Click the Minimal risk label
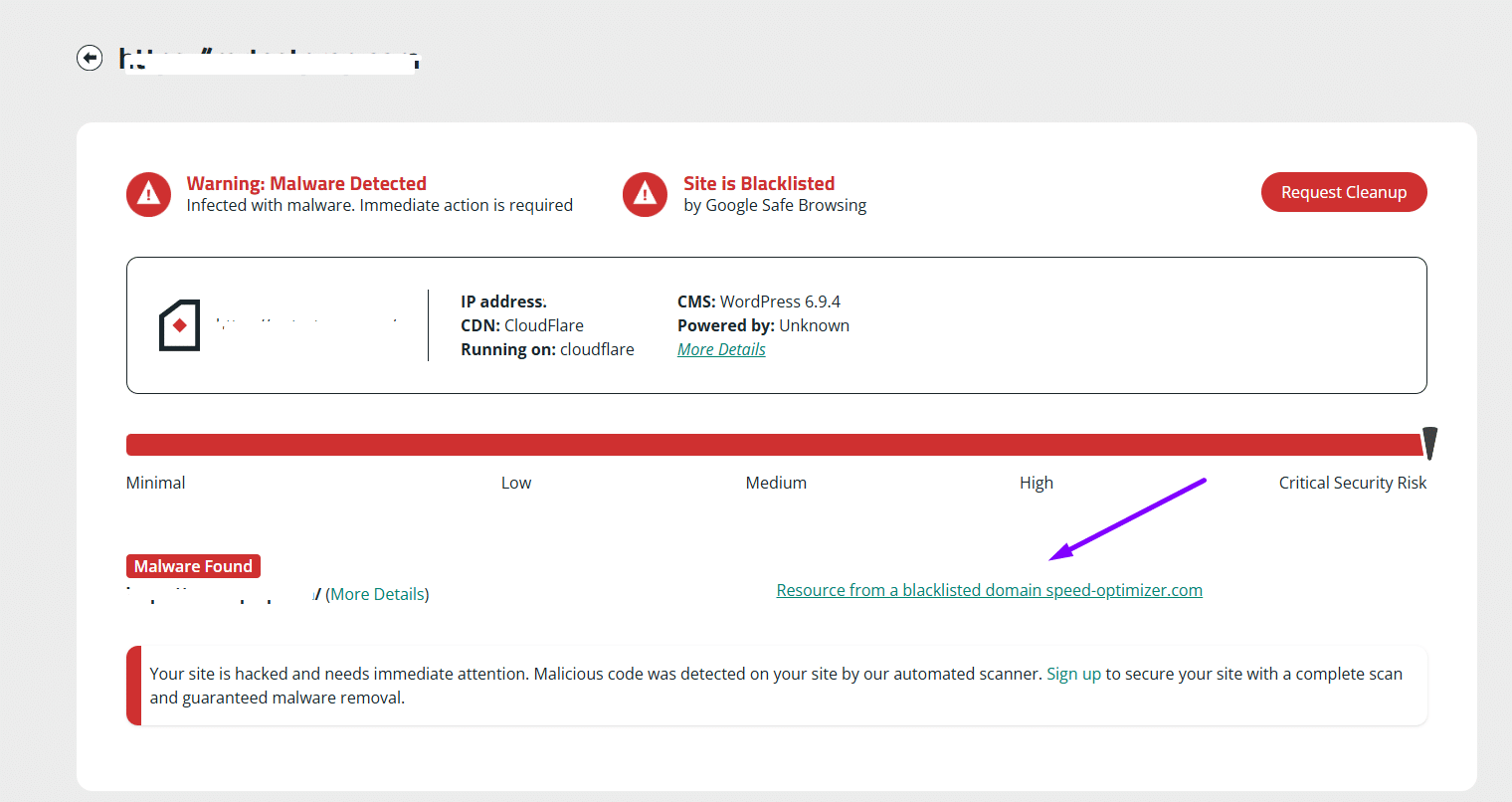This screenshot has width=1512, height=802. tap(155, 483)
